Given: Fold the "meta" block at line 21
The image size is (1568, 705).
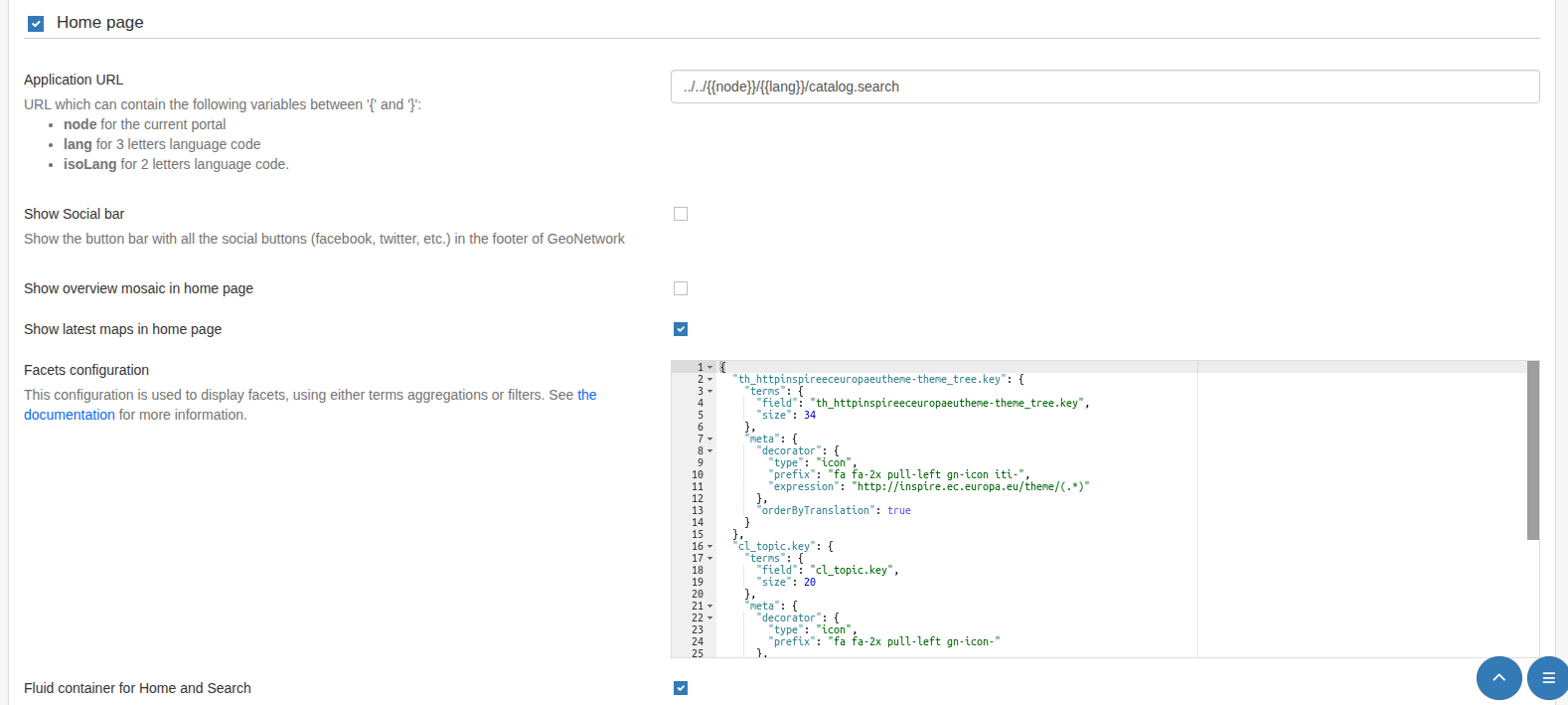Looking at the screenshot, I should pyautogui.click(x=709, y=607).
